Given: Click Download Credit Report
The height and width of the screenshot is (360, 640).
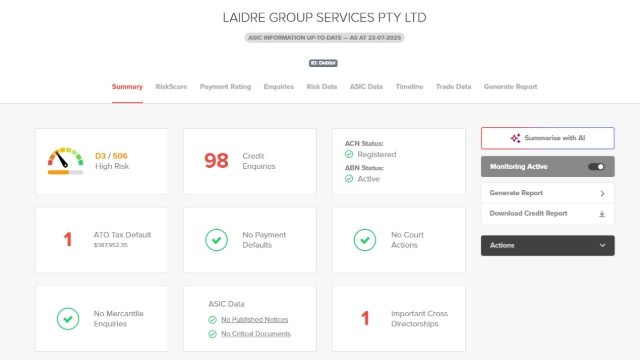Looking at the screenshot, I should tap(547, 213).
